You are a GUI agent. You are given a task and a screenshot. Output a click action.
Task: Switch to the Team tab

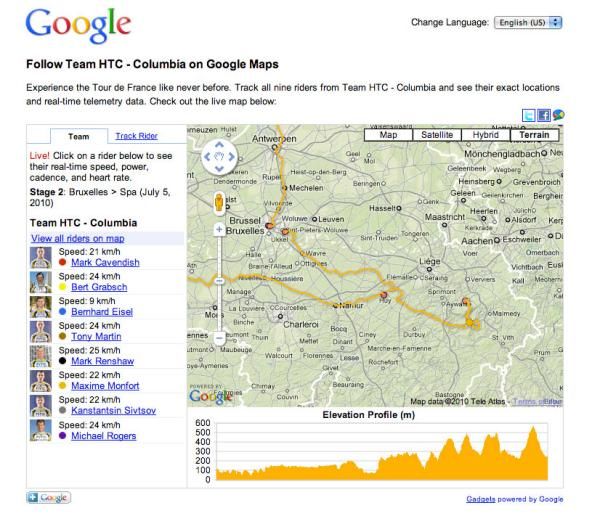click(79, 137)
